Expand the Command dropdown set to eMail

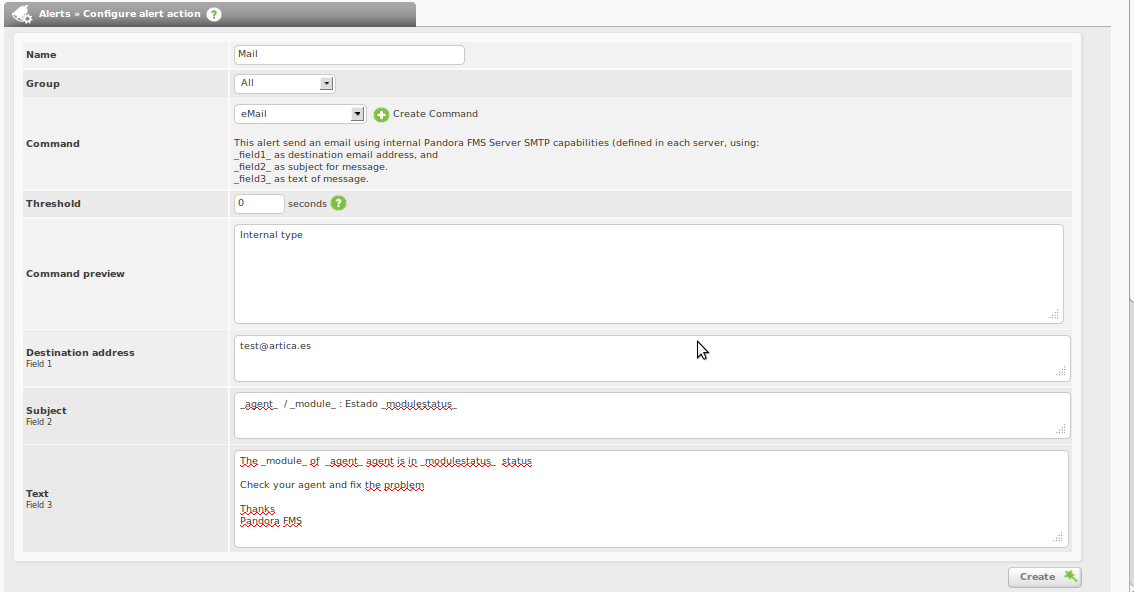tap(300, 114)
